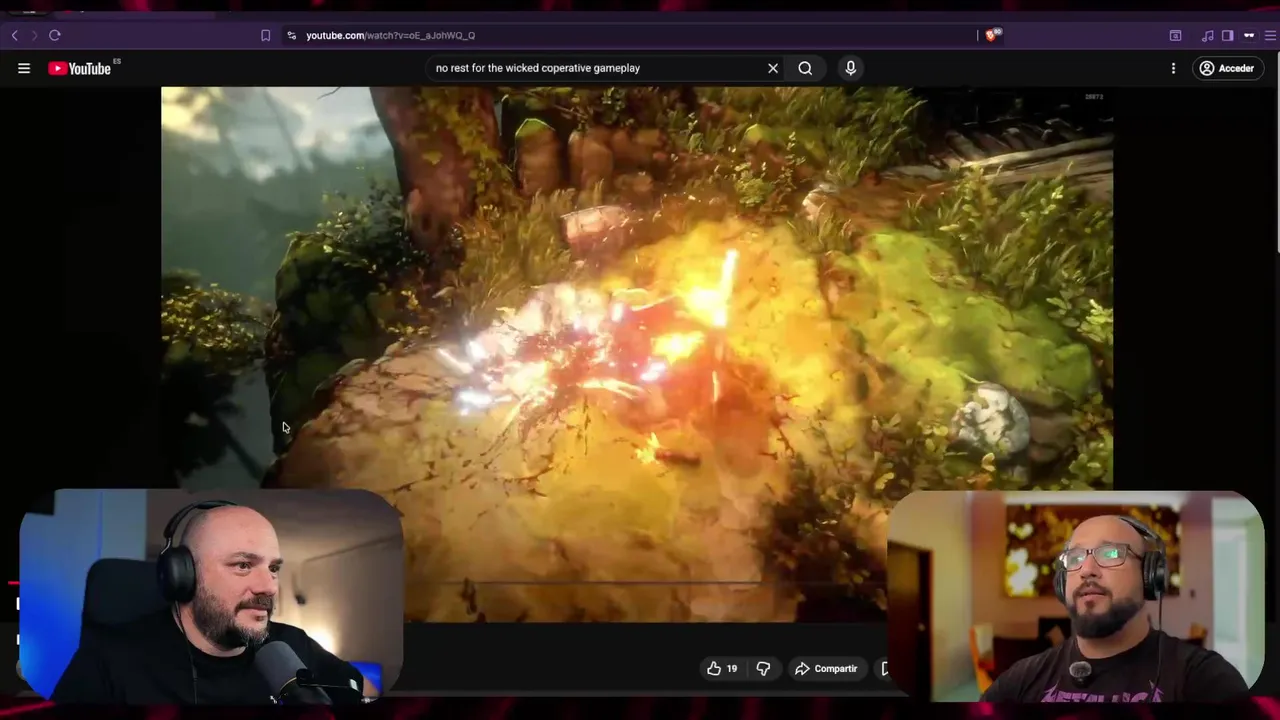1280x720 pixels.
Task: Open YouTube settings three-dot menu
Action: pyautogui.click(x=1173, y=68)
